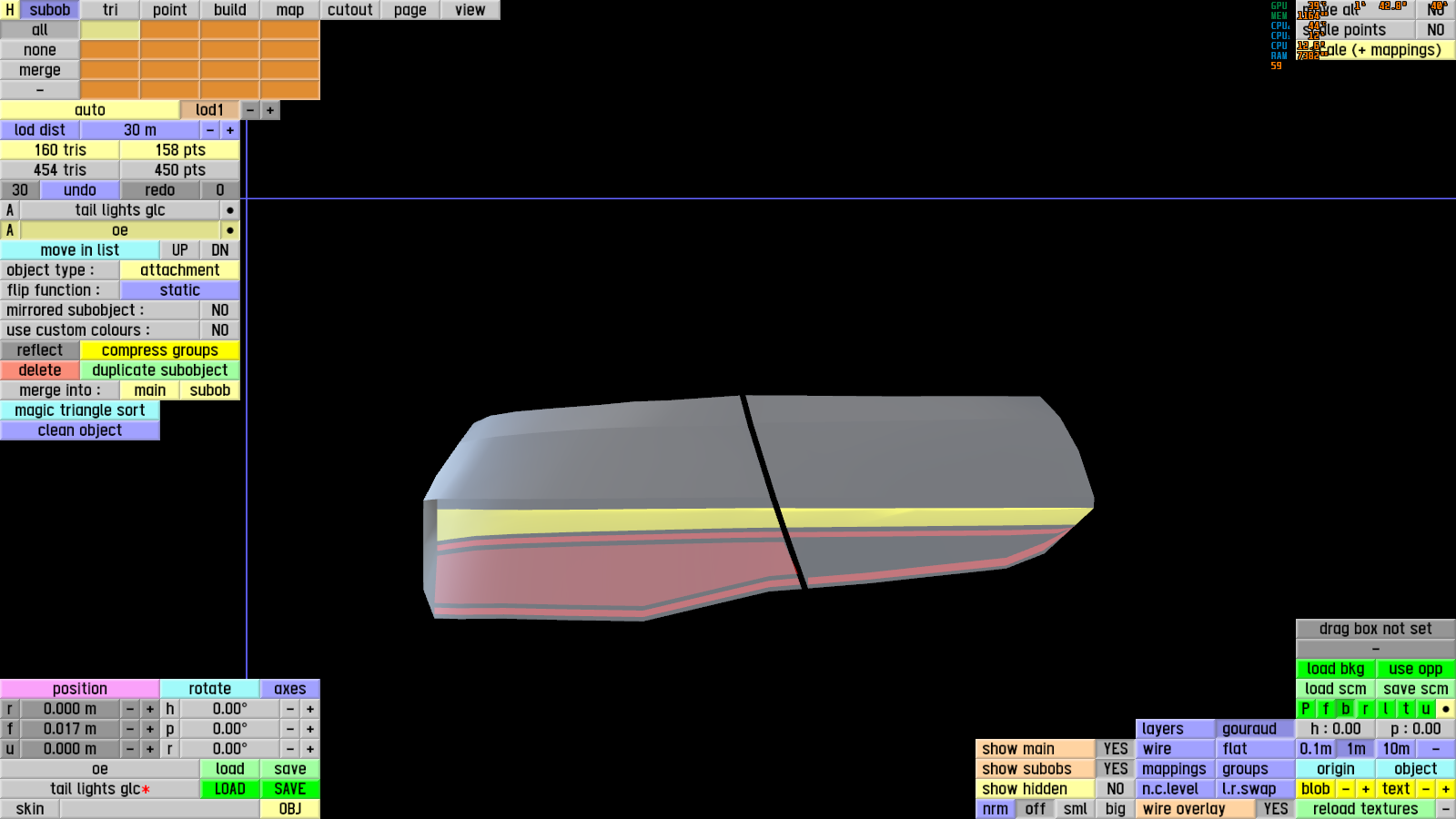1456x819 pixels.
Task: Merge into main
Action: (x=150, y=390)
